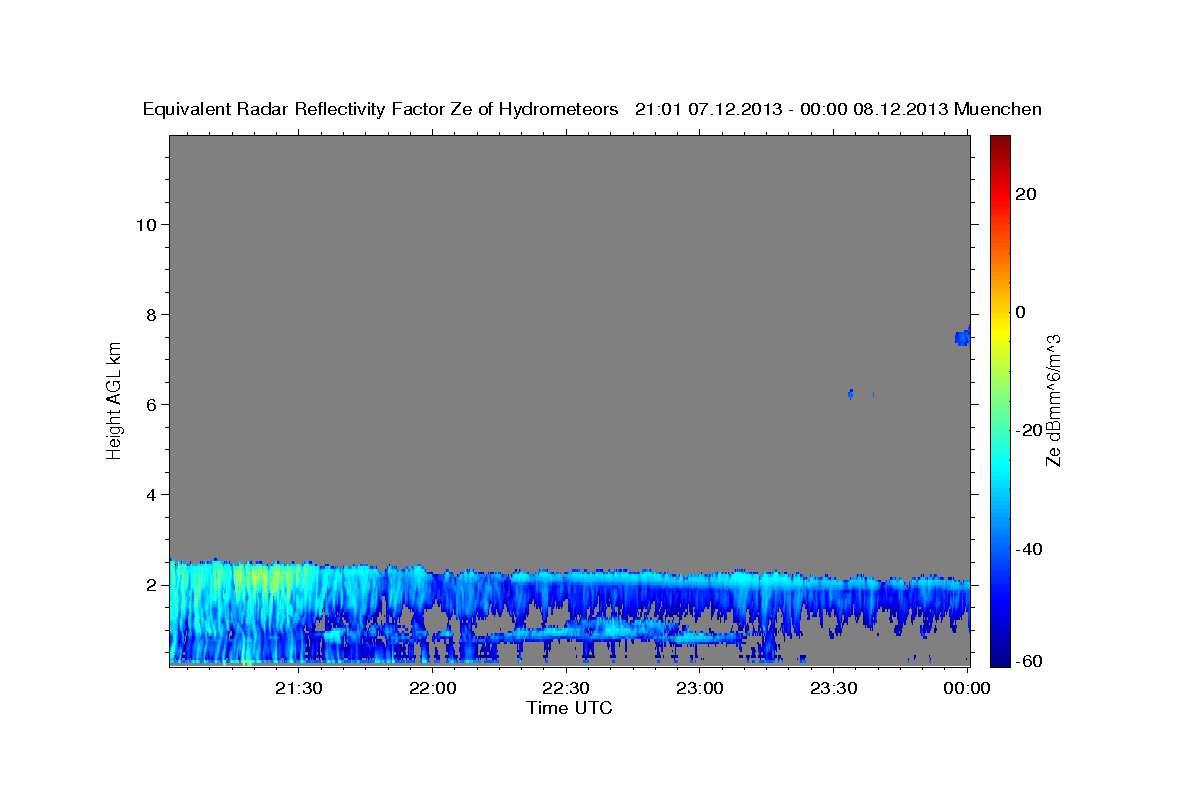
Task: Click the 'Height AGL km' axis label
Action: [x=115, y=401]
